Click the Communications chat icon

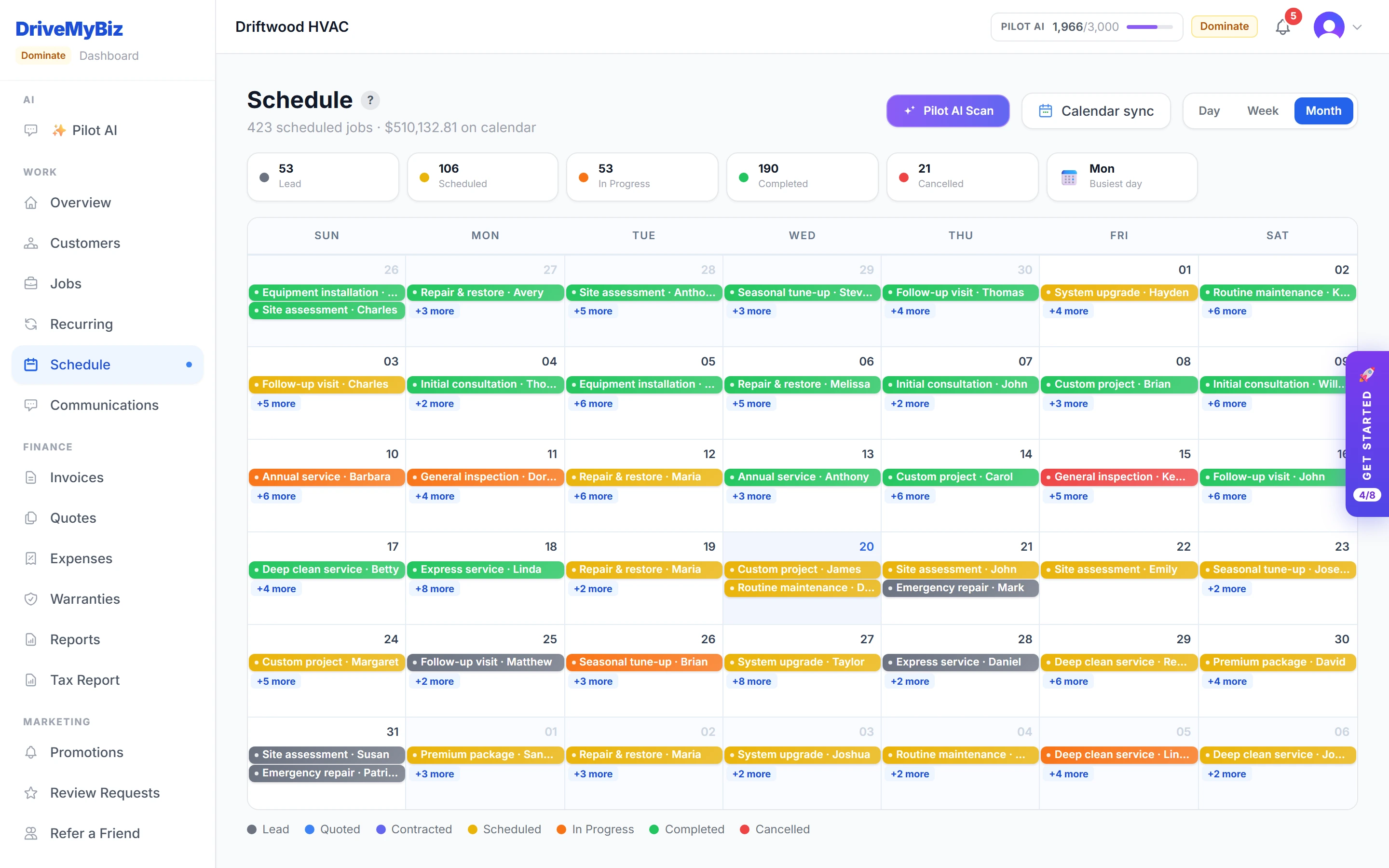click(31, 405)
